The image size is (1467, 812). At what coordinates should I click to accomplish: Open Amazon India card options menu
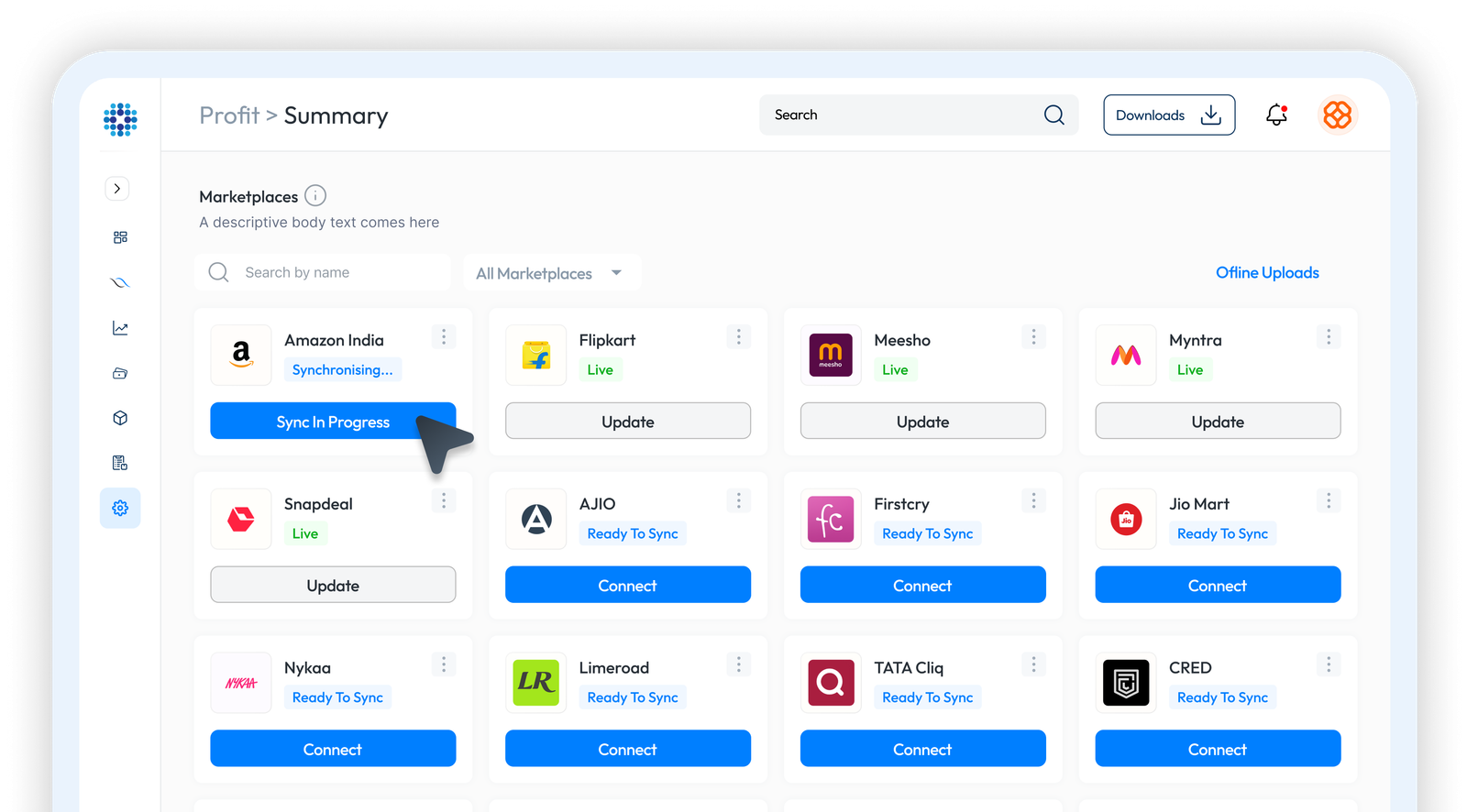point(444,337)
